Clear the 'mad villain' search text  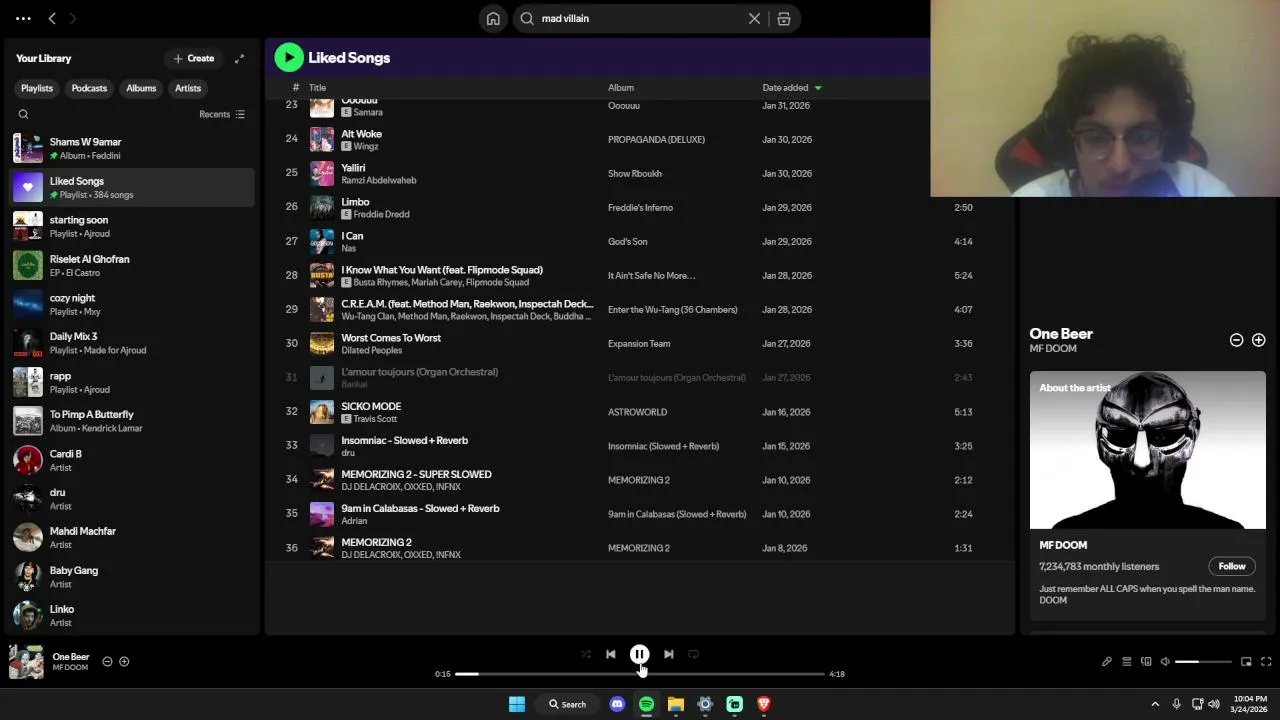(755, 18)
